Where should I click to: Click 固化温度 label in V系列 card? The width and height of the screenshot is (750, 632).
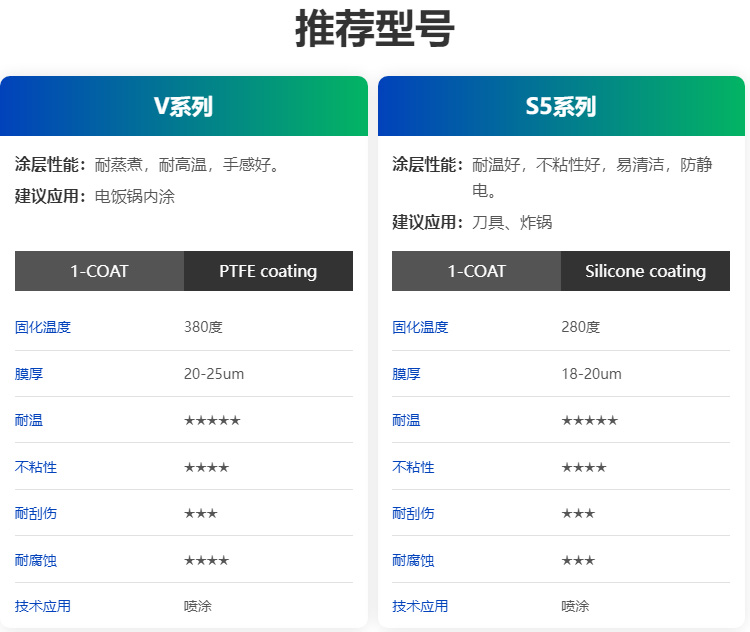tap(43, 327)
